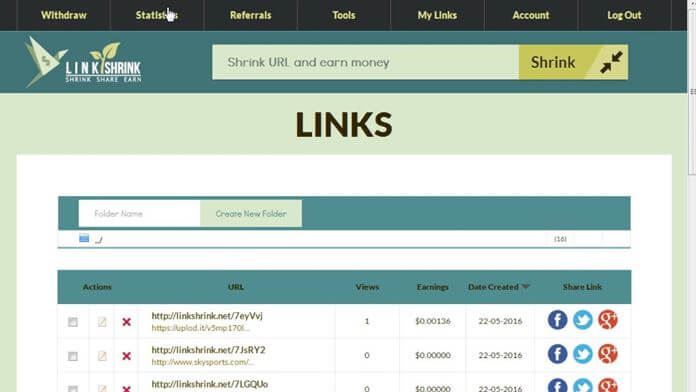The width and height of the screenshot is (696, 392).
Task: Delete the 7LGQUo link
Action: click(127, 389)
